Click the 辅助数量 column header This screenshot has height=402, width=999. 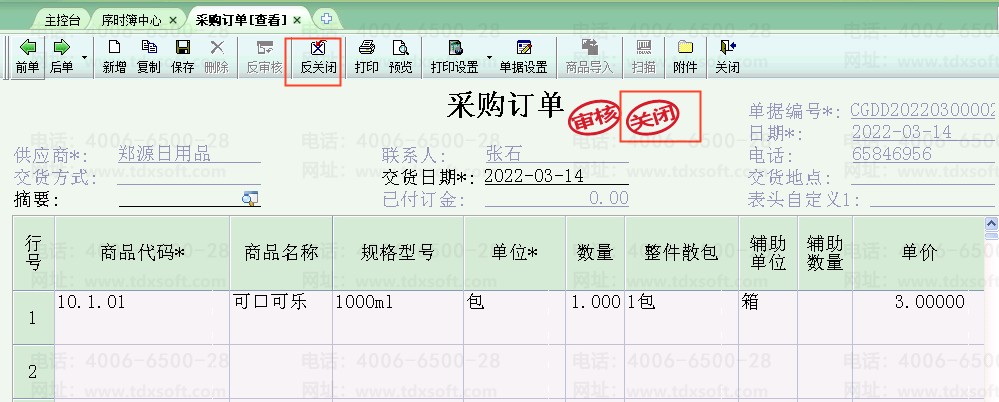825,254
